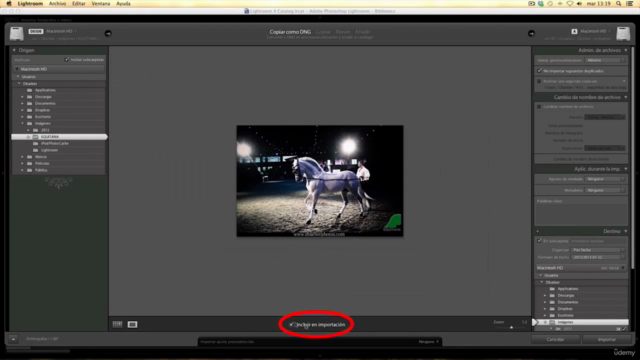Collapse the Destino panel

click(x=625, y=231)
